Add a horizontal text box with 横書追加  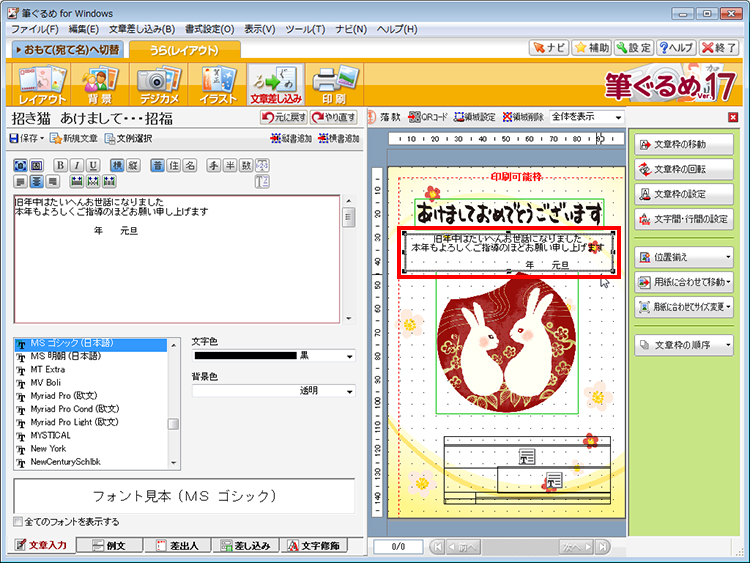pyautogui.click(x=339, y=139)
